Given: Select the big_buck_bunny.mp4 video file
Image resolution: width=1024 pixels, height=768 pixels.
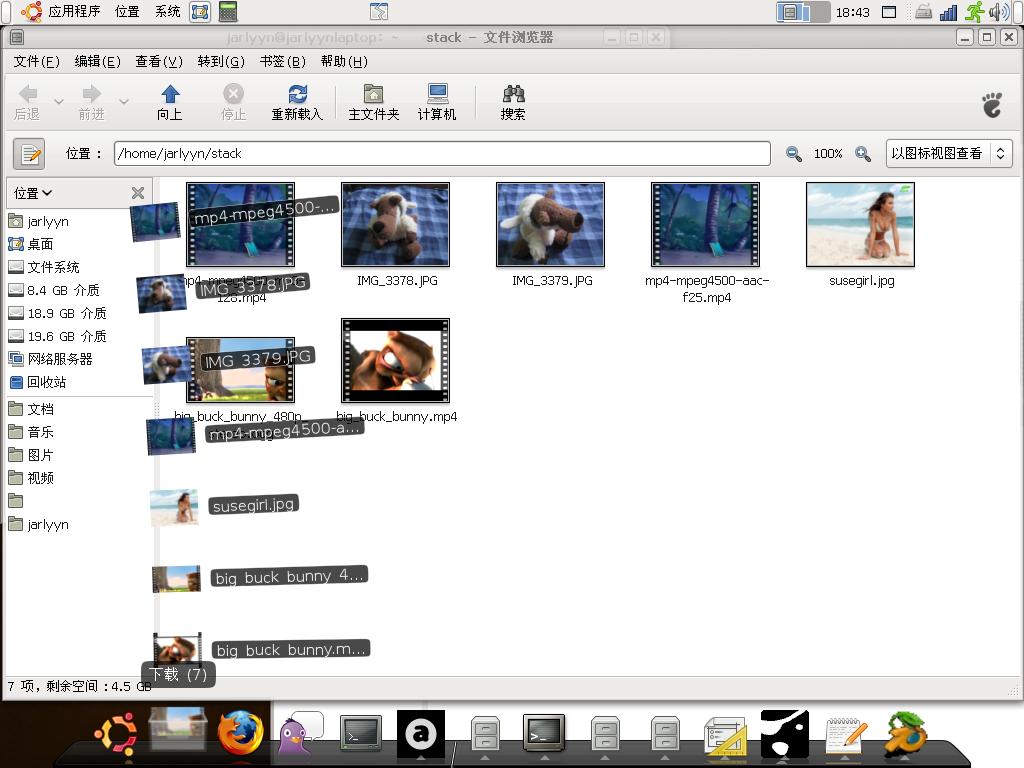Looking at the screenshot, I should pos(396,360).
